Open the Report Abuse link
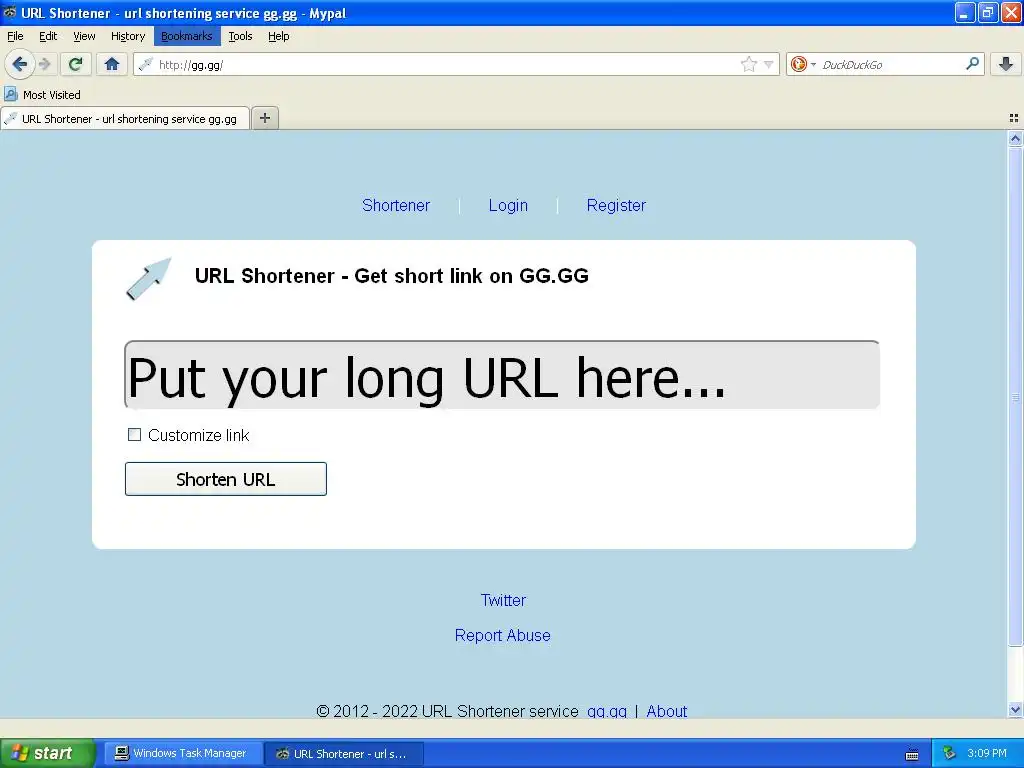Image resolution: width=1024 pixels, height=768 pixels. pos(502,635)
